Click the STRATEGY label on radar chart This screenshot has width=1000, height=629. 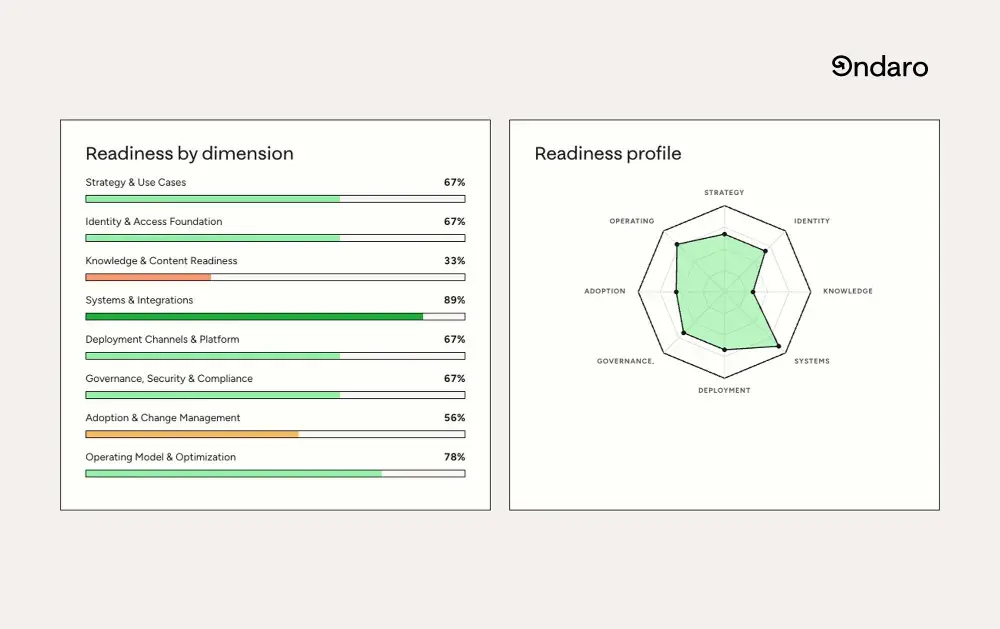pyautogui.click(x=724, y=193)
